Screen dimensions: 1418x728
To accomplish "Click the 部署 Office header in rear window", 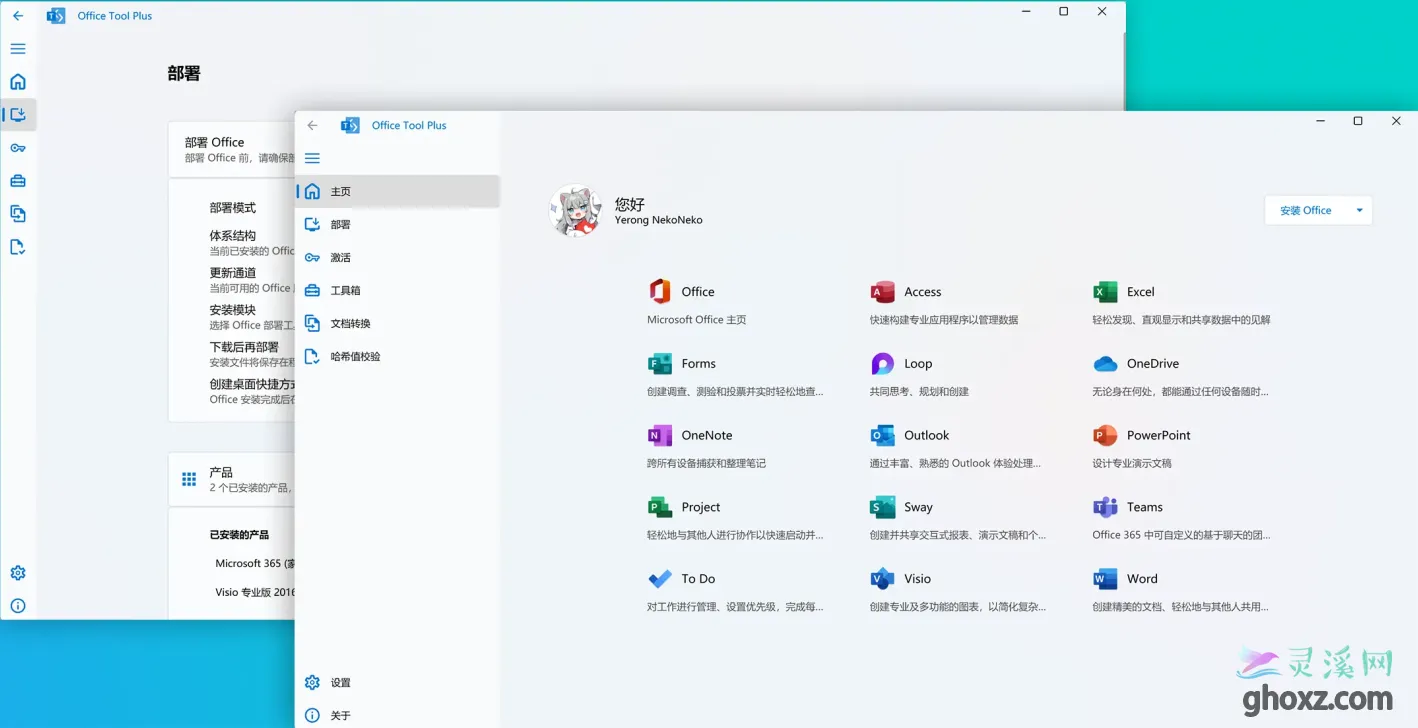I will point(232,149).
